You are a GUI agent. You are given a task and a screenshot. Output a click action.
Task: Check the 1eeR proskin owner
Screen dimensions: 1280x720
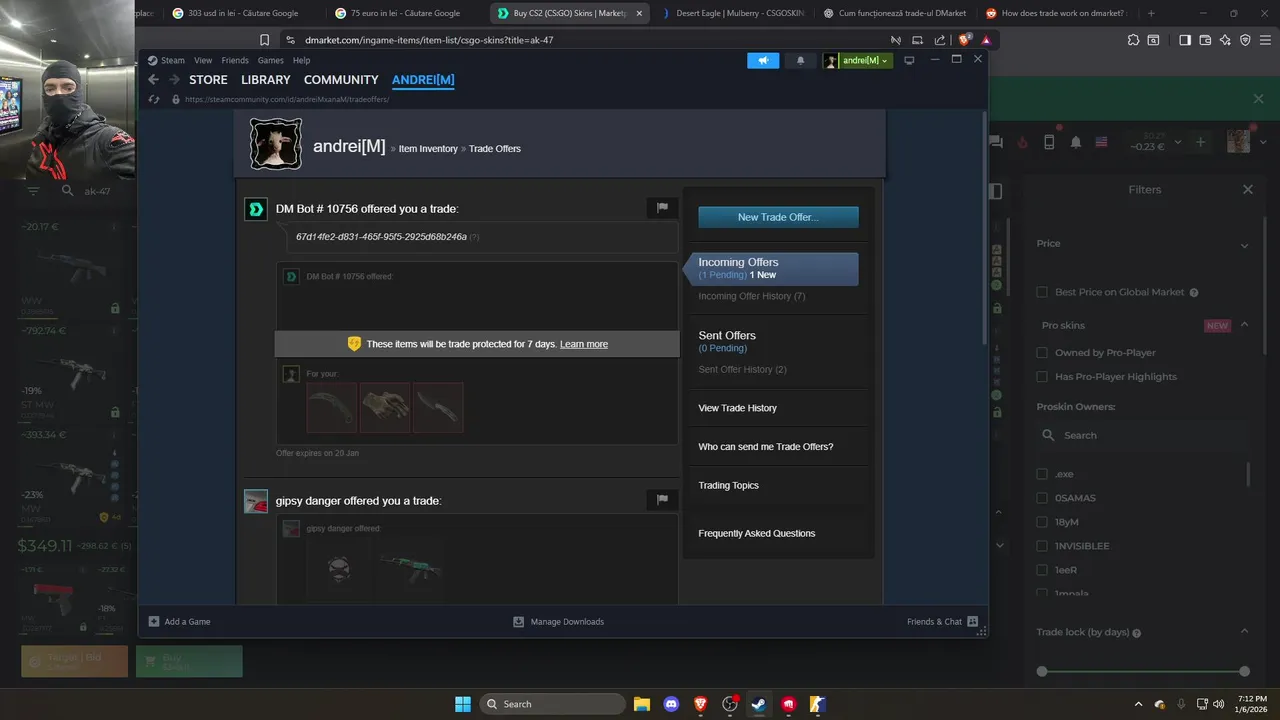1042,570
